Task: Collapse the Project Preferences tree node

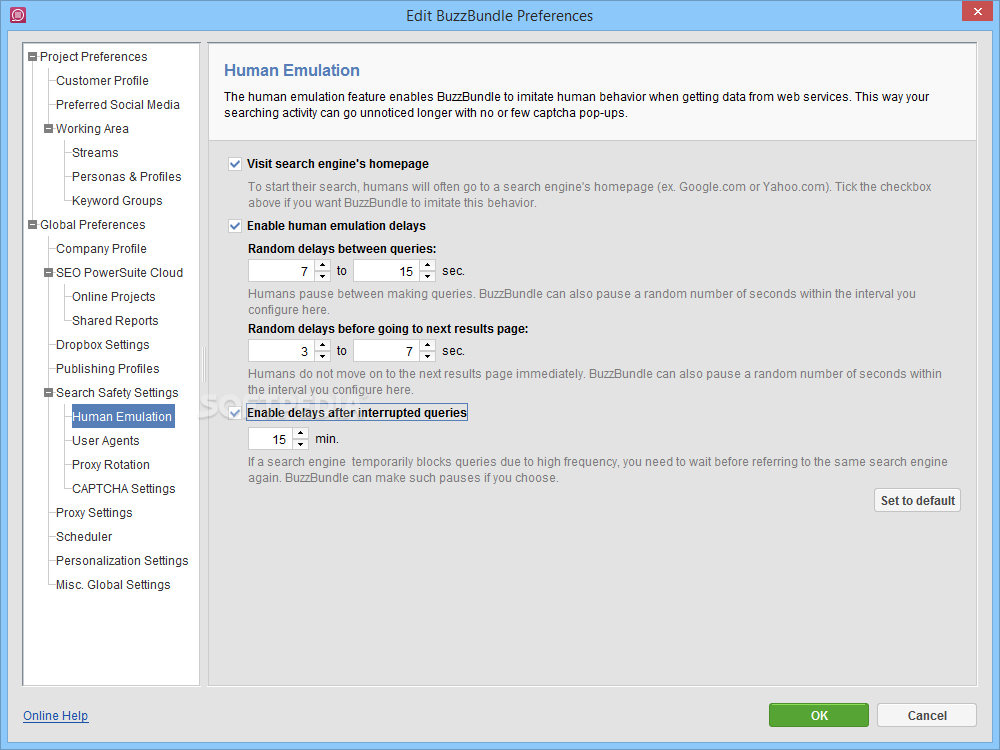Action: coord(33,57)
